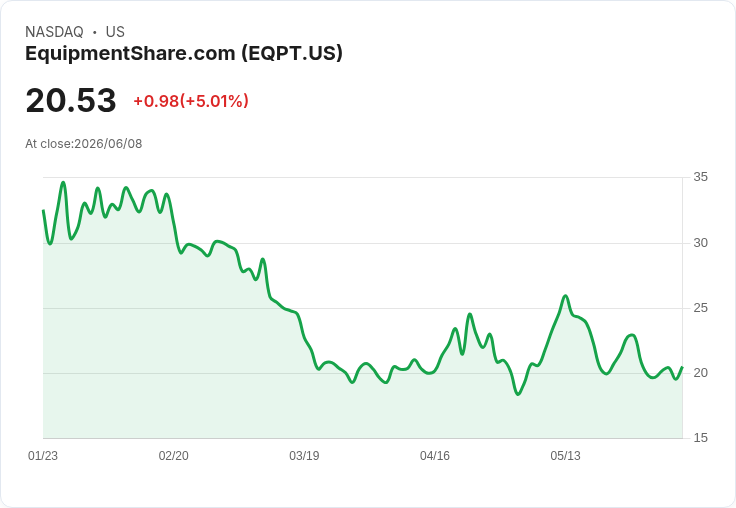
Task: Click the +0.98(+5.01%) price change
Action: pos(191,101)
